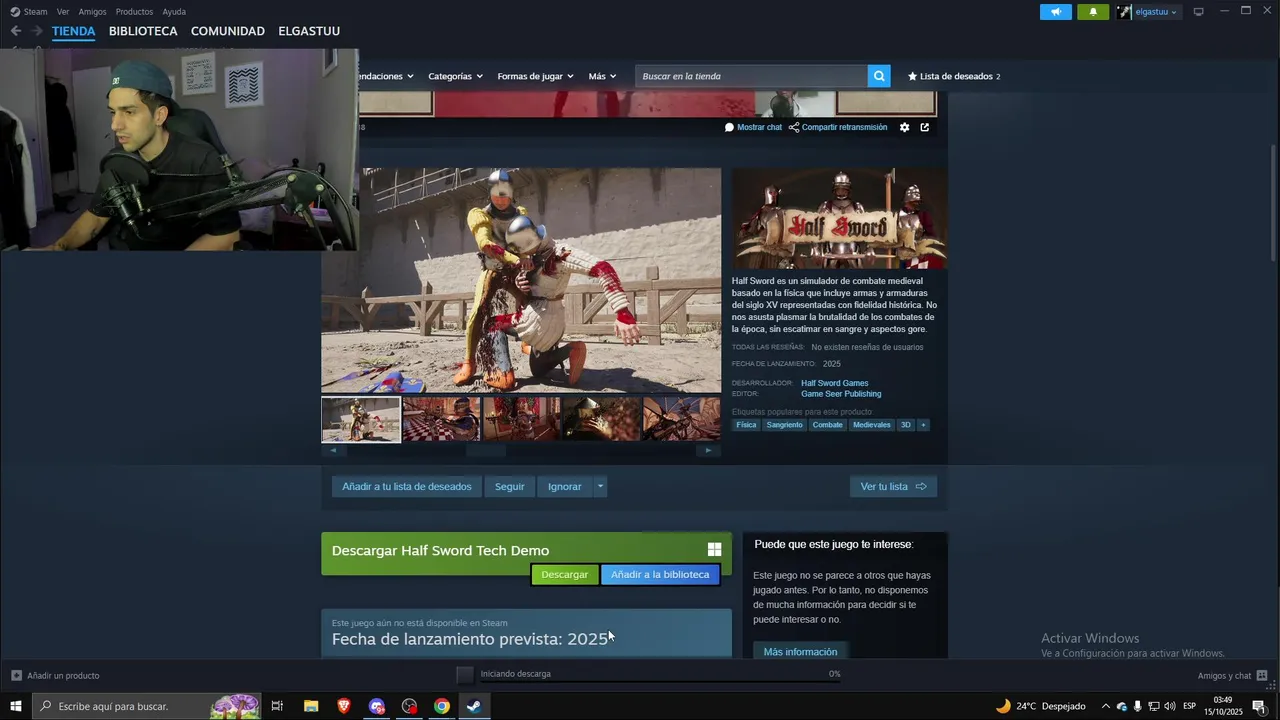Screen dimensions: 1280x720
Task: Switch to the BIBLIOTECA tab
Action: tap(143, 31)
